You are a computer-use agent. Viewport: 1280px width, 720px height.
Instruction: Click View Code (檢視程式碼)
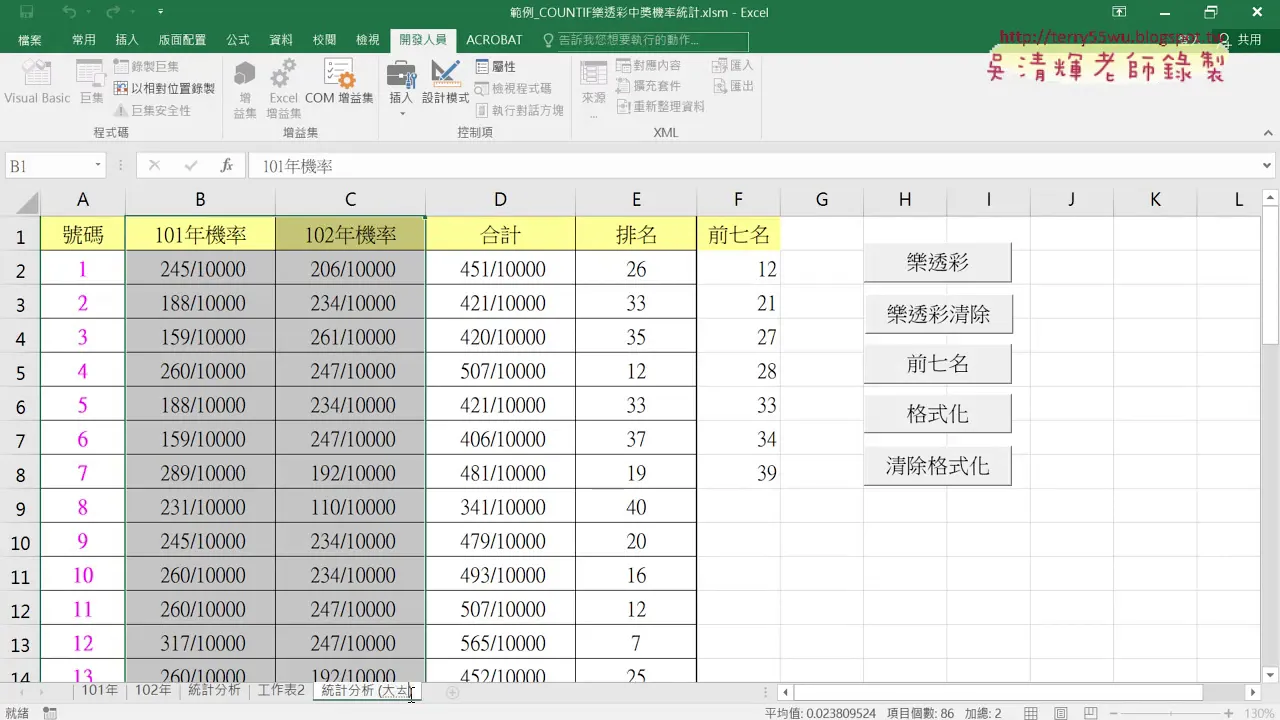click(x=514, y=88)
